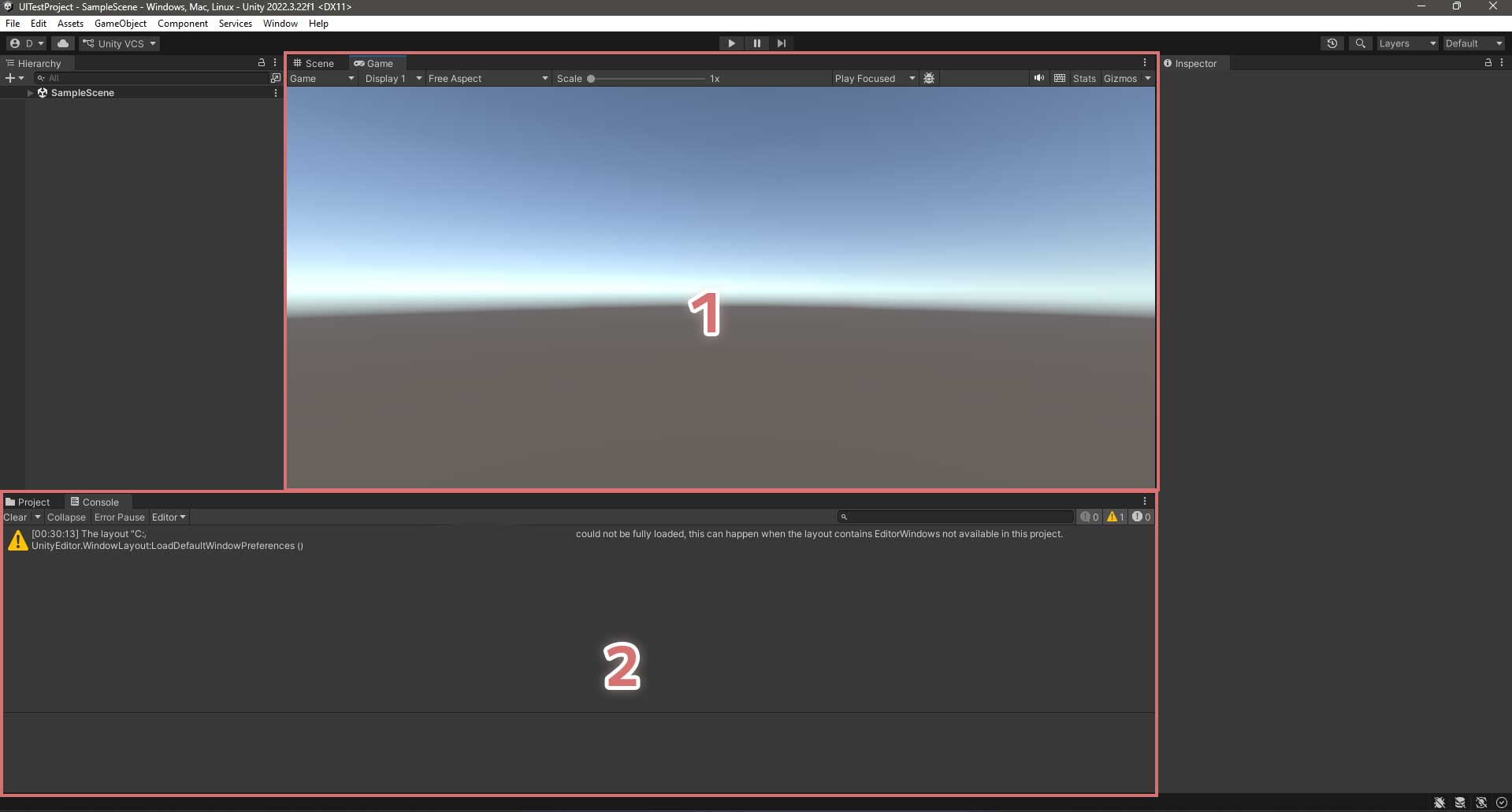Click the cache server database status icon

point(1460,803)
